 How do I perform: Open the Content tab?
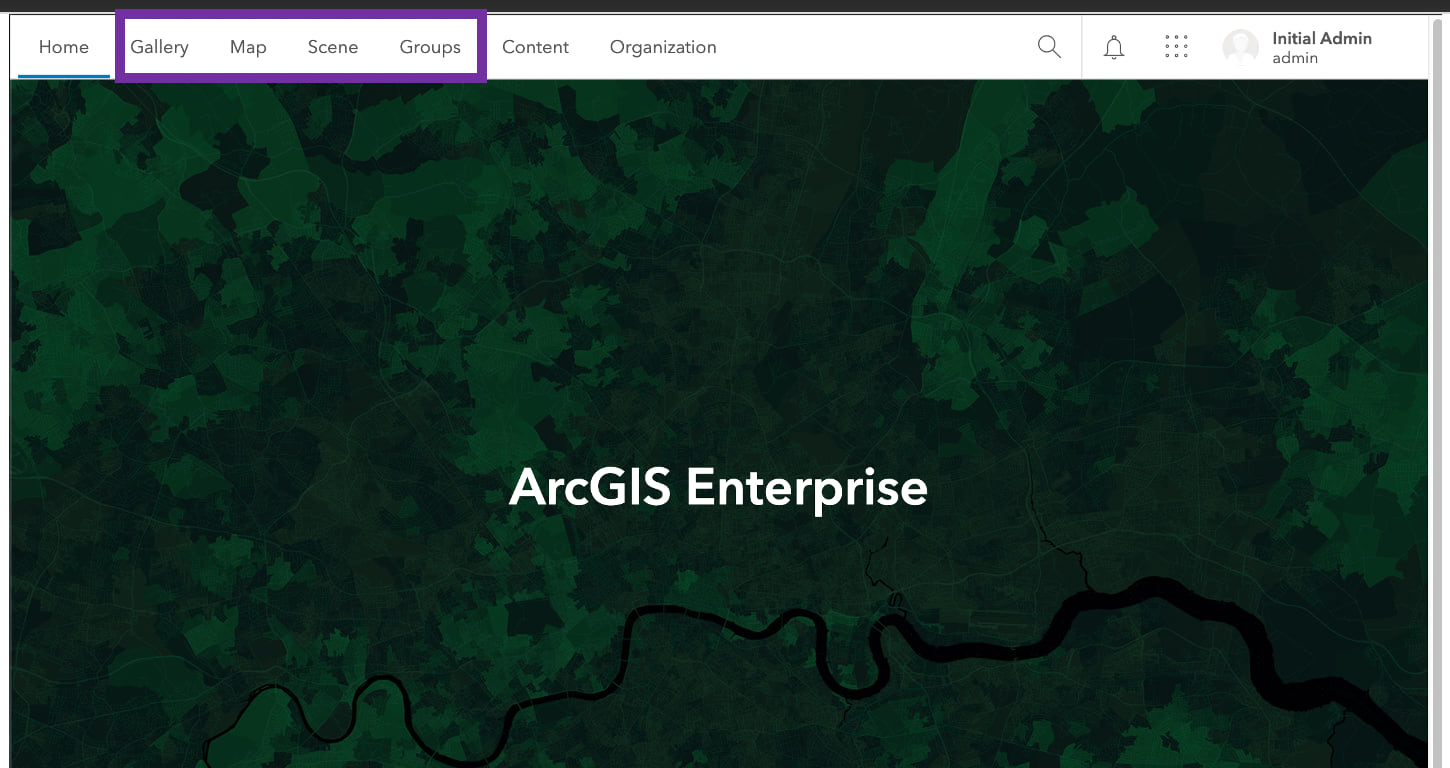point(535,47)
